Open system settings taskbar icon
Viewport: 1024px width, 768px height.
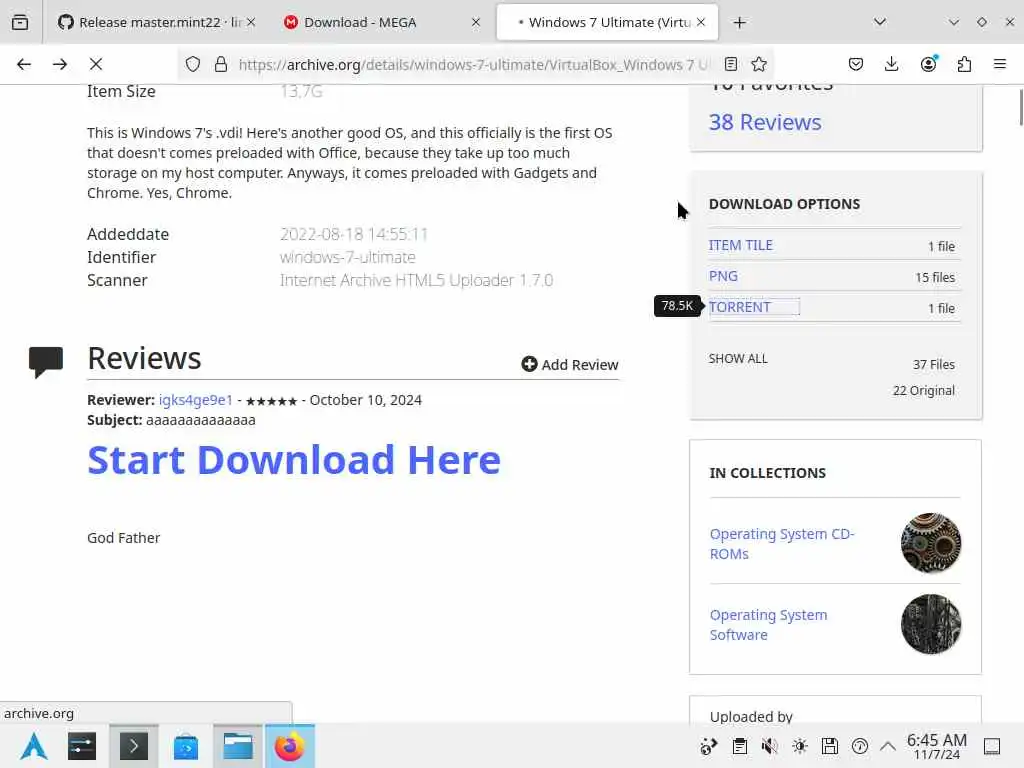(x=82, y=746)
